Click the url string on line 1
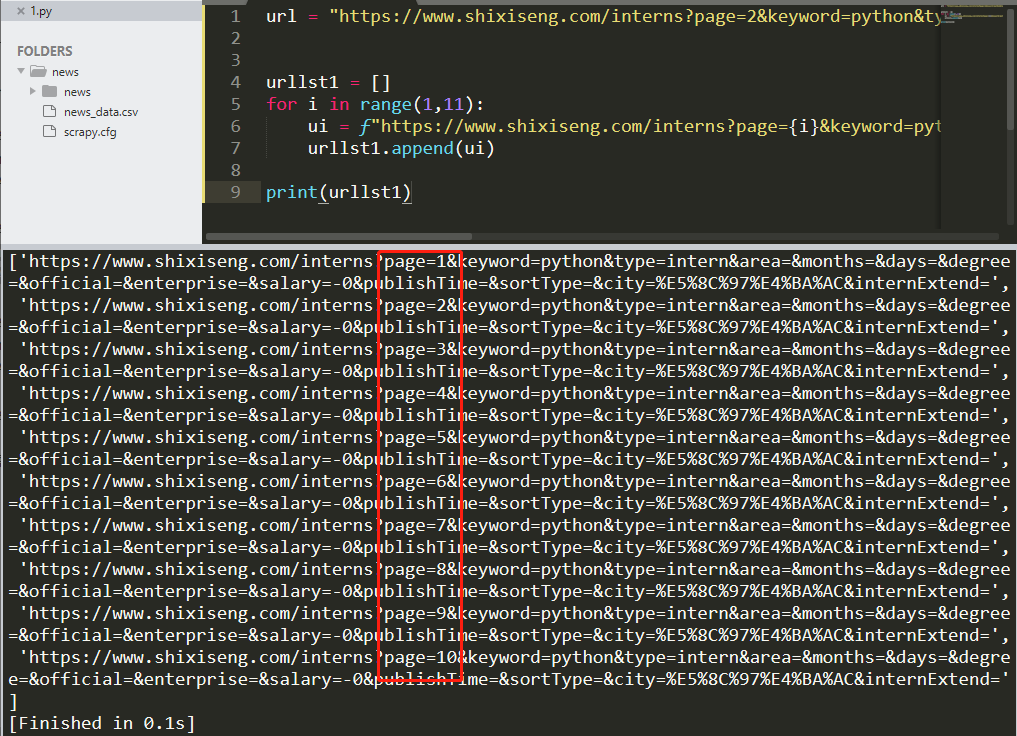The width and height of the screenshot is (1017, 736). coord(636,16)
